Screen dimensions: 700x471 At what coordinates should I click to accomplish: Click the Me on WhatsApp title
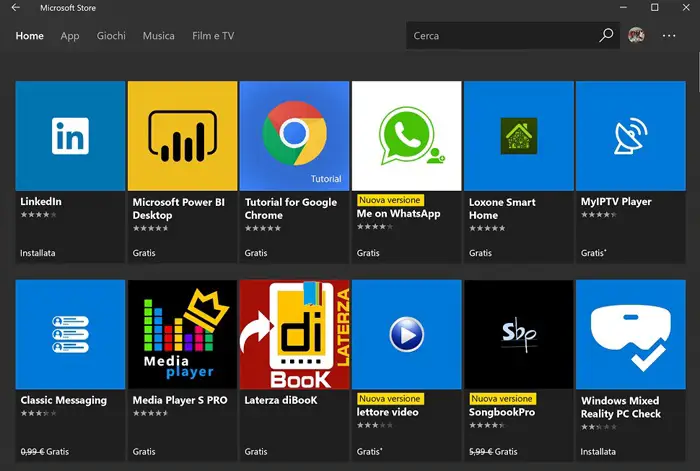tap(398, 214)
